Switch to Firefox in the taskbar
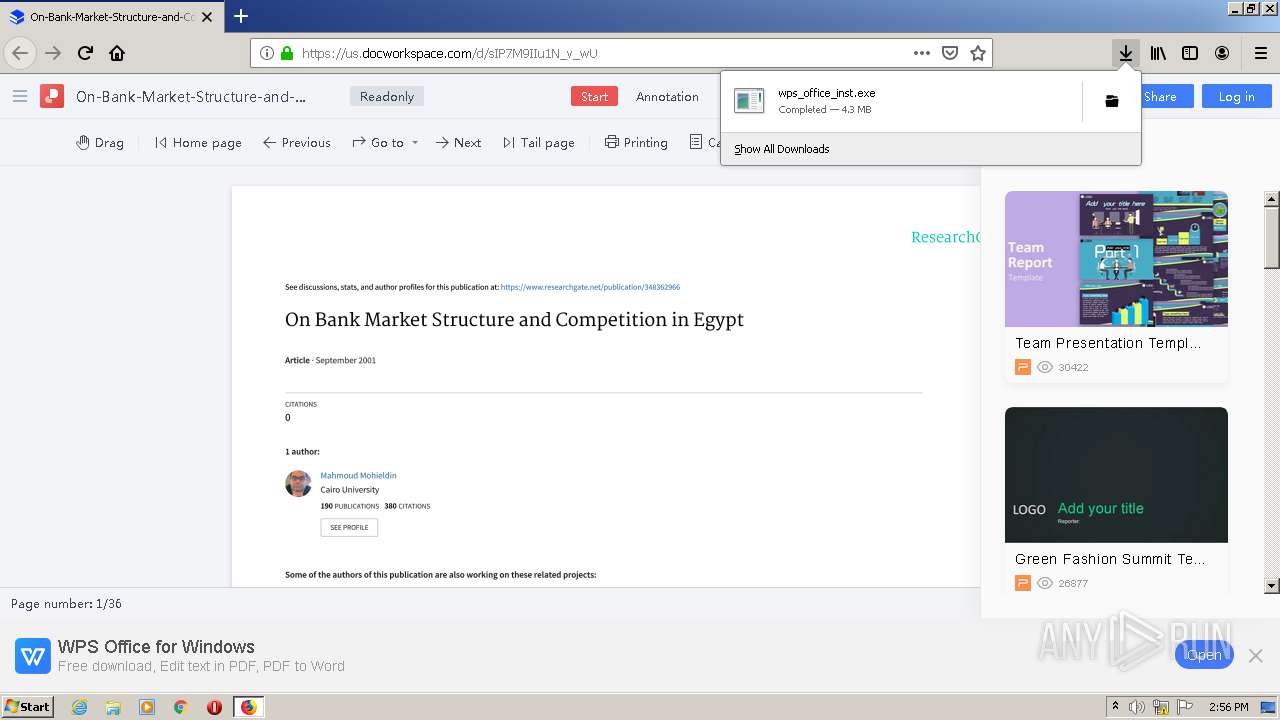Viewport: 1280px width, 720px height. (248, 707)
